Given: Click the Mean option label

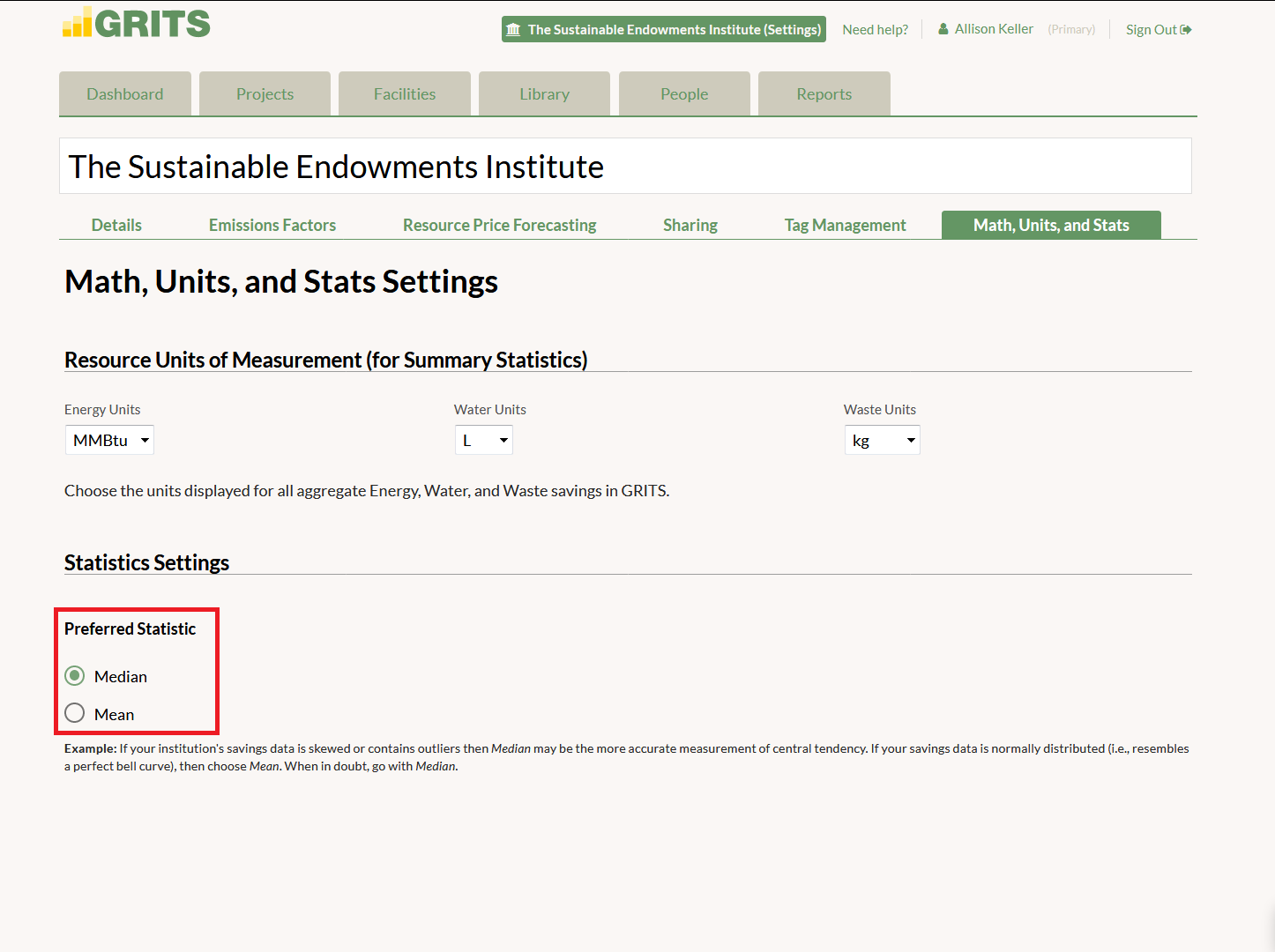Looking at the screenshot, I should point(115,714).
